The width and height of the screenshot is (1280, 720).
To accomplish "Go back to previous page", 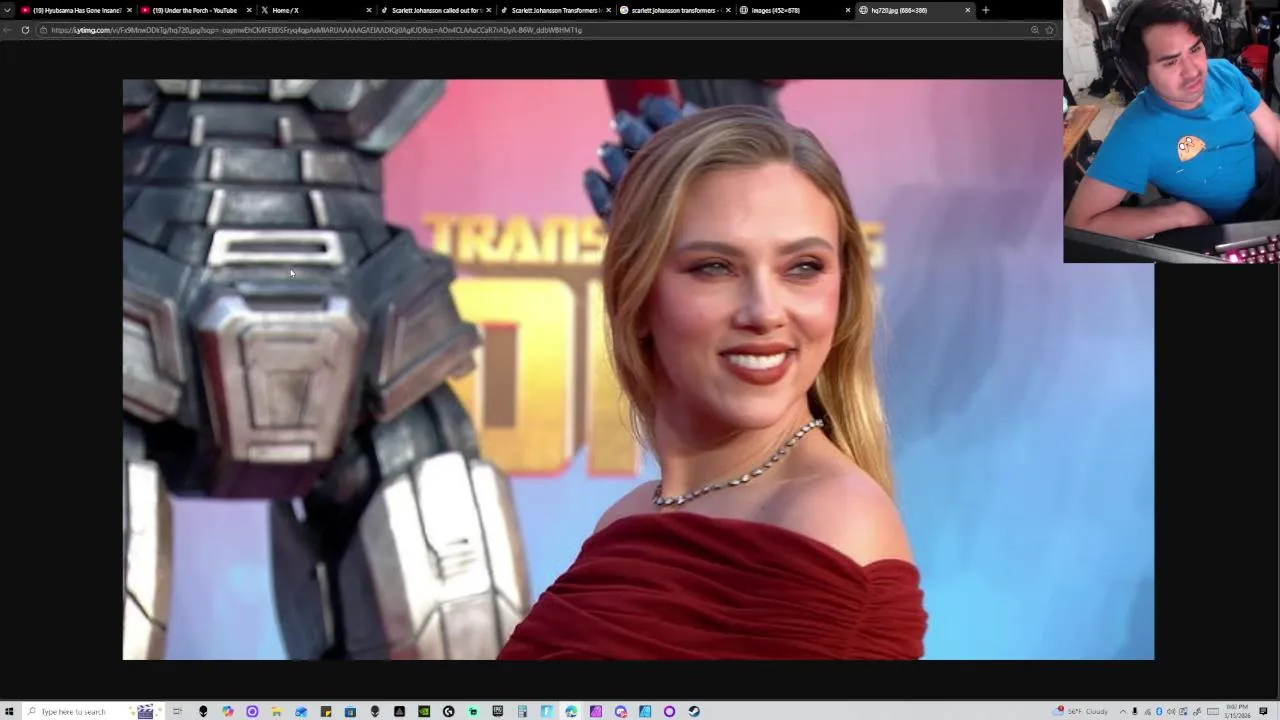I will coord(8,30).
